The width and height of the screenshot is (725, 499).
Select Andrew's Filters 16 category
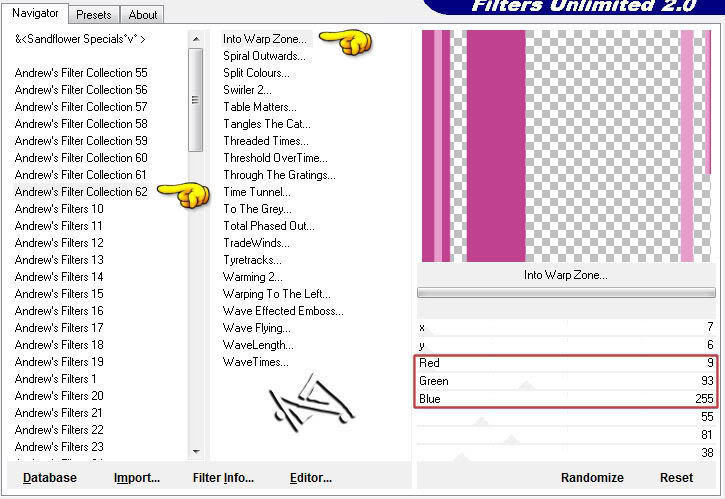tap(59, 311)
